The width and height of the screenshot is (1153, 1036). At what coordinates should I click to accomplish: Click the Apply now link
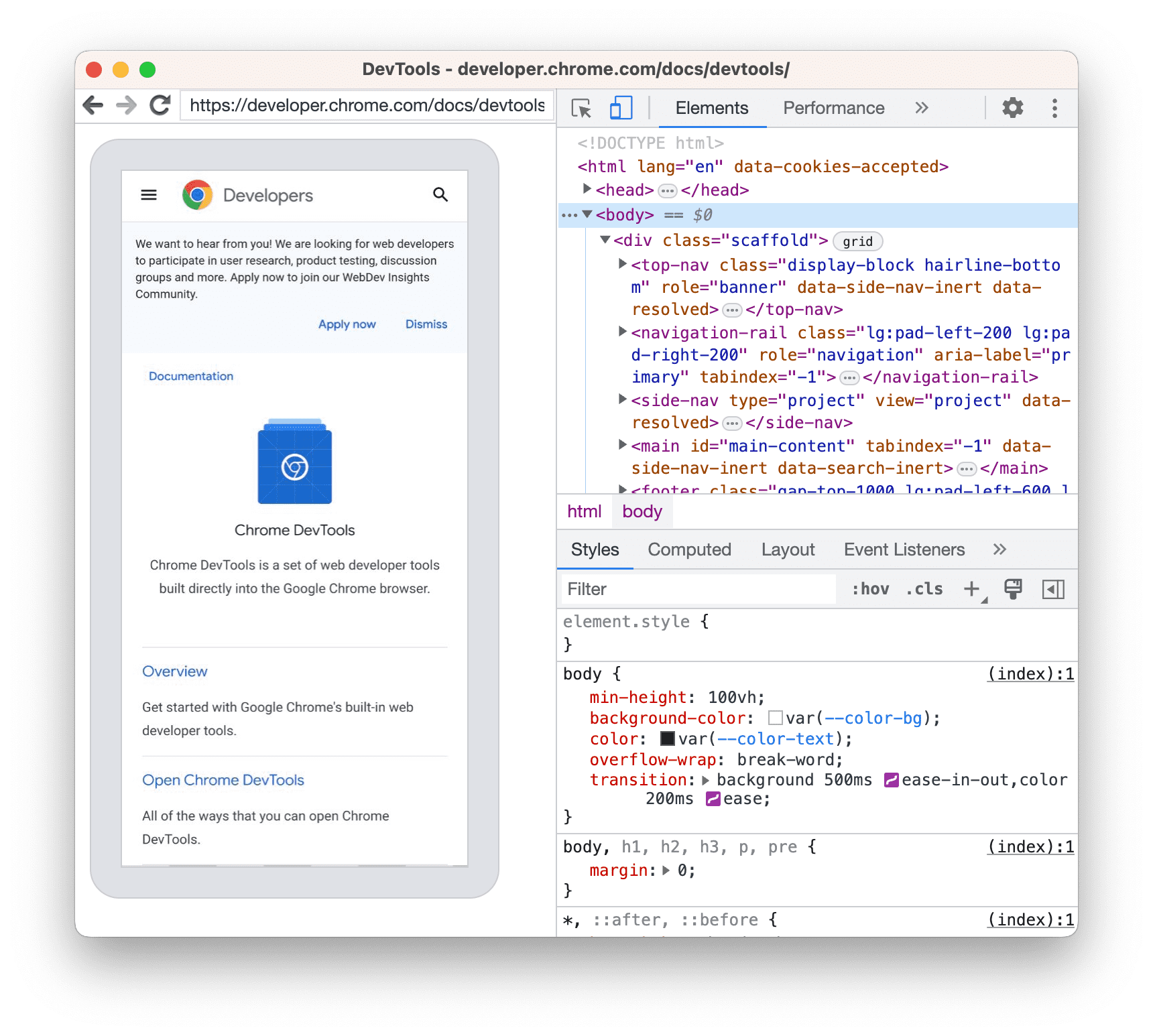tap(346, 324)
